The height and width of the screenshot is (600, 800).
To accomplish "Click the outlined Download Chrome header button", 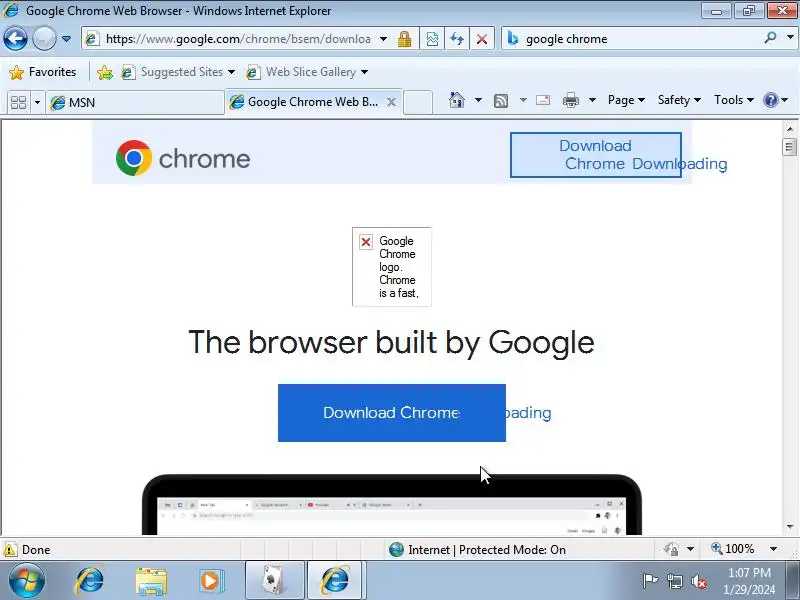I will tap(595, 155).
